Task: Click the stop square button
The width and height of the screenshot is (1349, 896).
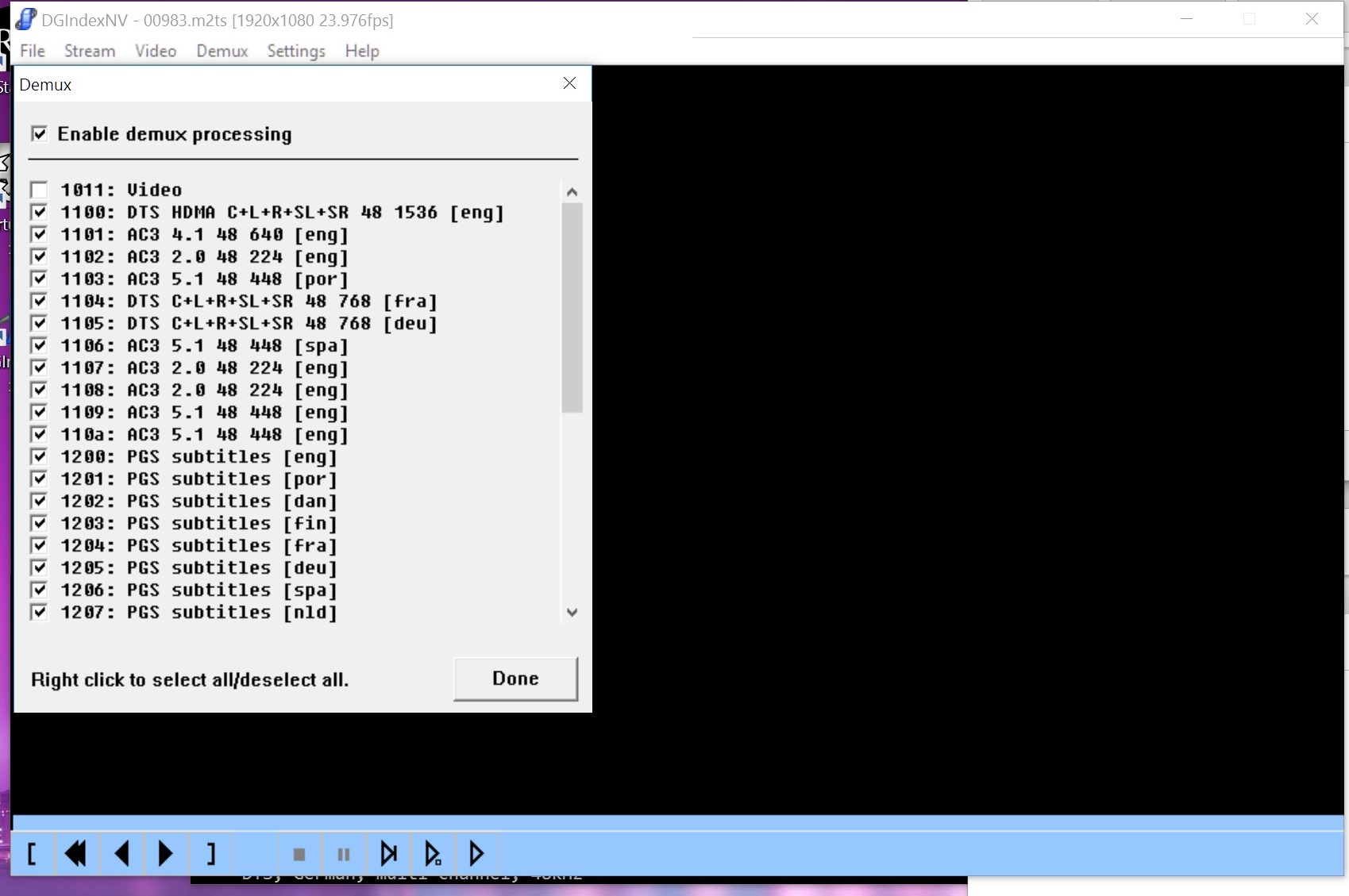Action: (x=299, y=854)
